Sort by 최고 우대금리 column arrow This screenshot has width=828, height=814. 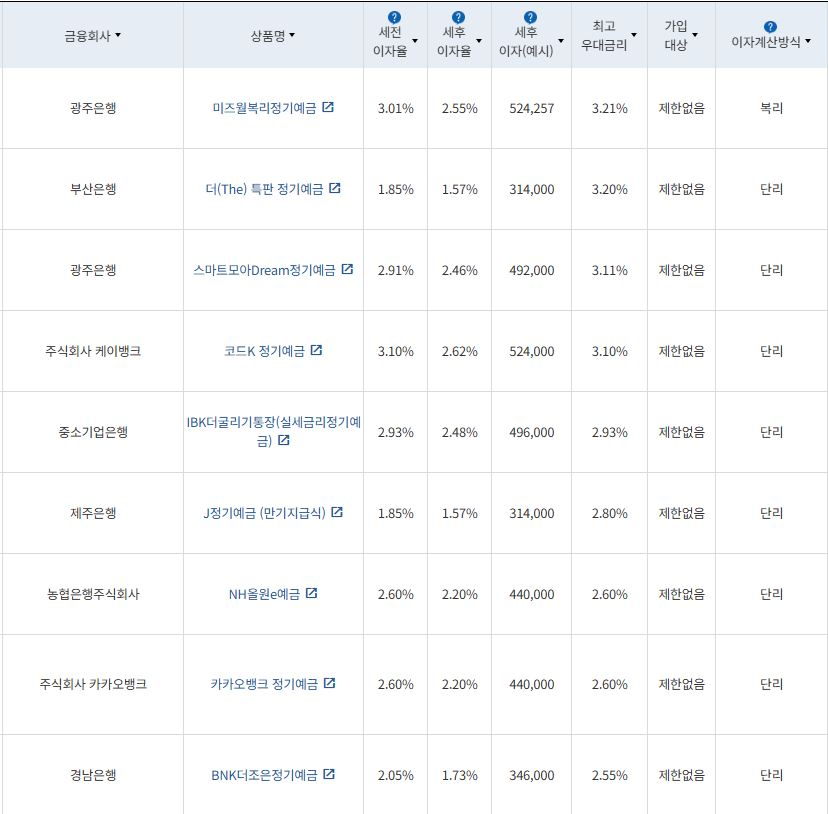634,35
